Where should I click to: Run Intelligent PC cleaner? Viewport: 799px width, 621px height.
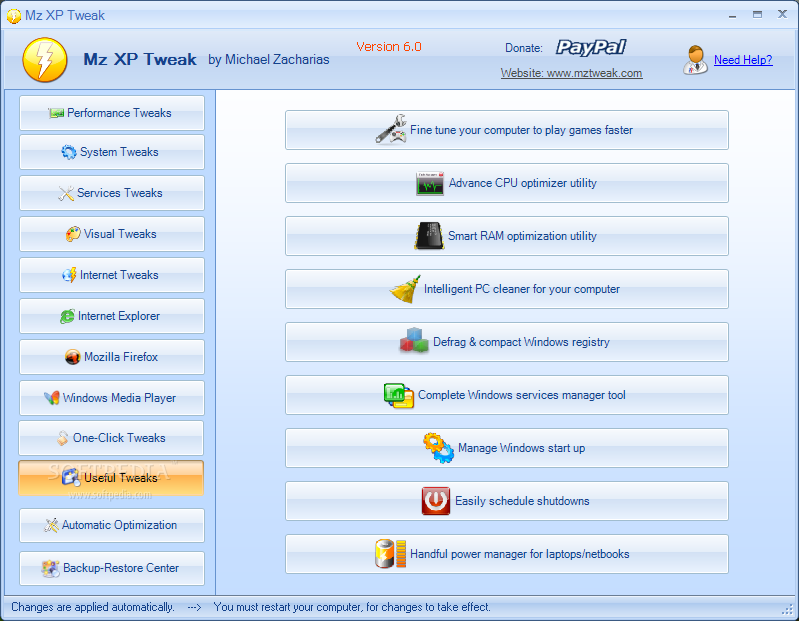[x=507, y=289]
